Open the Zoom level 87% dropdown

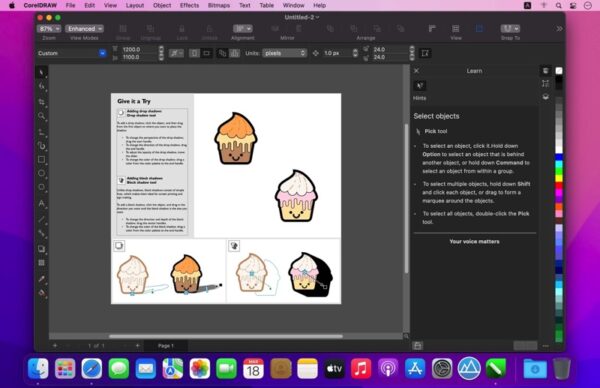(x=49, y=29)
